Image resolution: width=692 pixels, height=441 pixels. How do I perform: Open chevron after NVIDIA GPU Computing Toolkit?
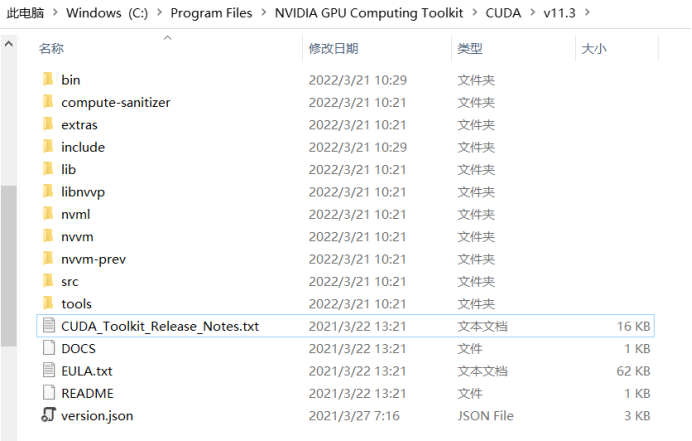[x=475, y=12]
